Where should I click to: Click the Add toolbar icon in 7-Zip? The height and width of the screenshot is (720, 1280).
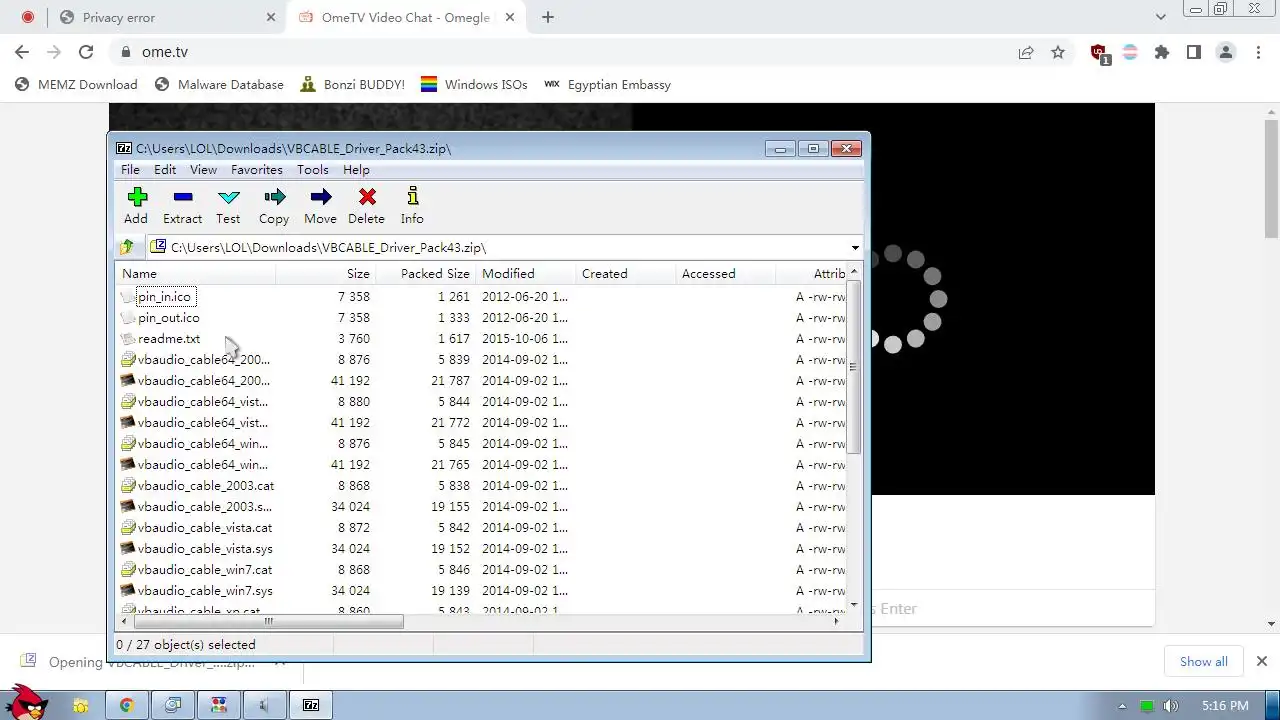click(136, 205)
